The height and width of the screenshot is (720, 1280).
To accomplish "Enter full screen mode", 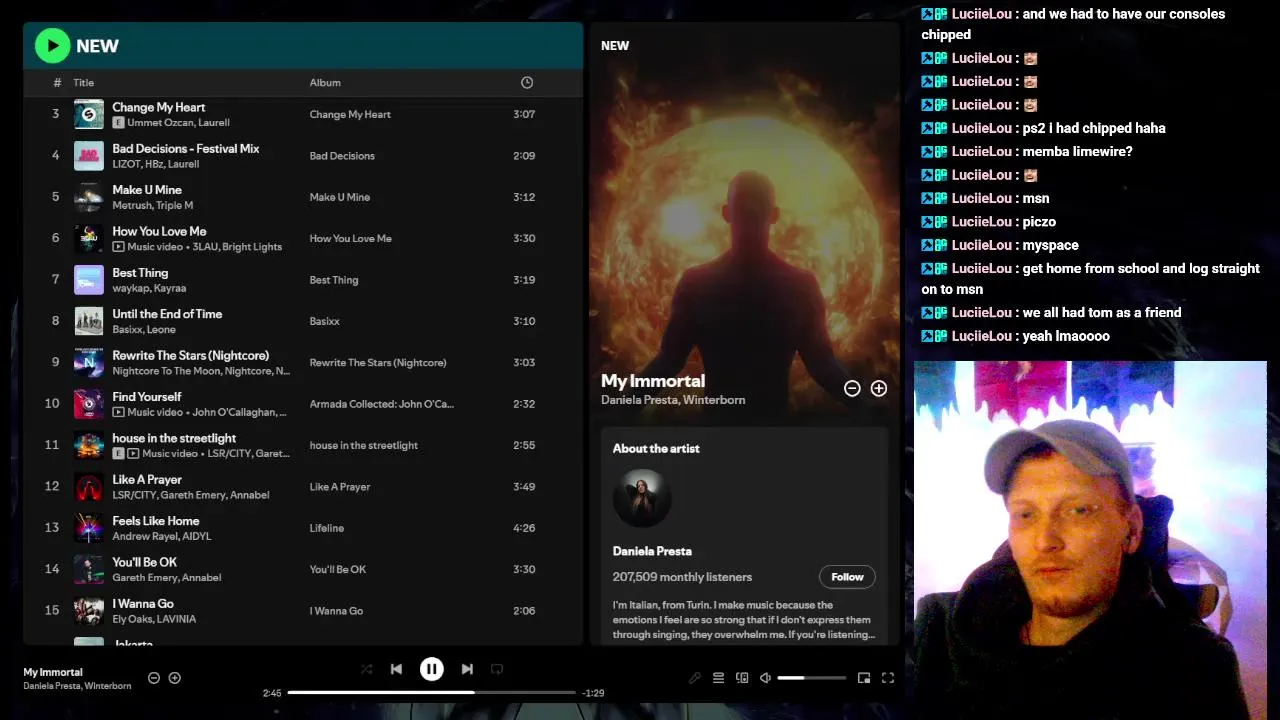I will tap(887, 678).
